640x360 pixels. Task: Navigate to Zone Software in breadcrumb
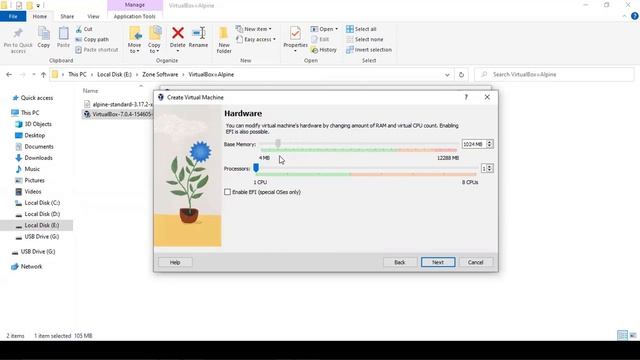160,75
